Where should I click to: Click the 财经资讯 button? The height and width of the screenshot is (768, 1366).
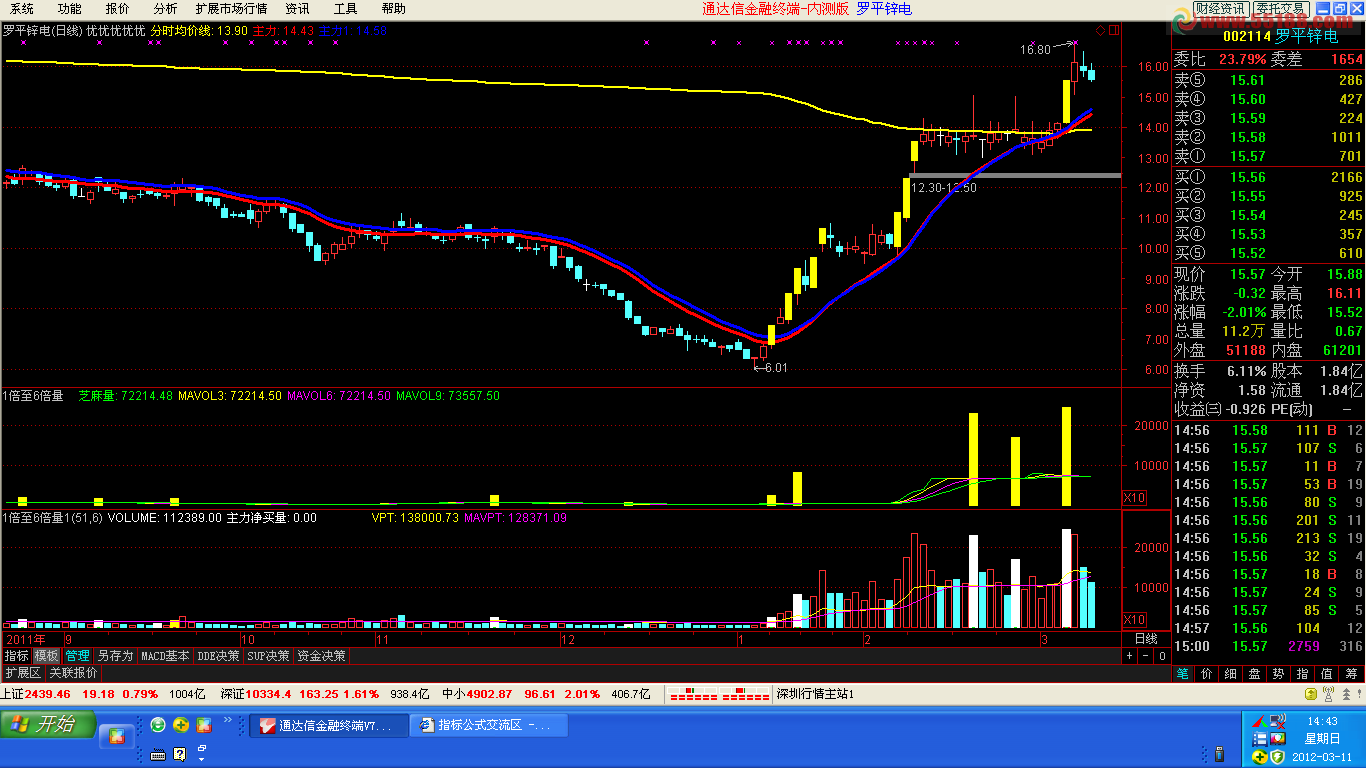point(1220,8)
